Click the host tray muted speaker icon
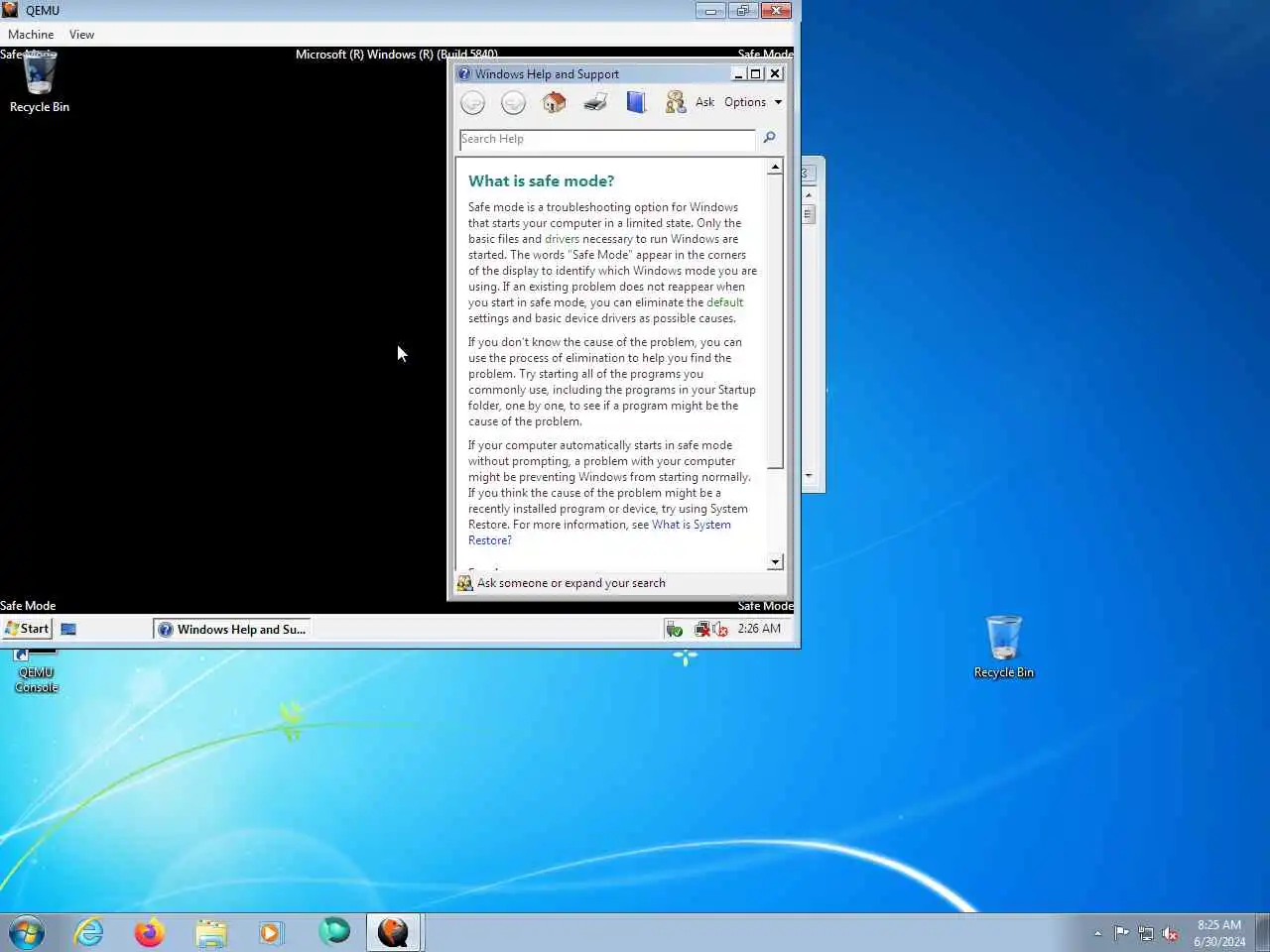 1171,933
